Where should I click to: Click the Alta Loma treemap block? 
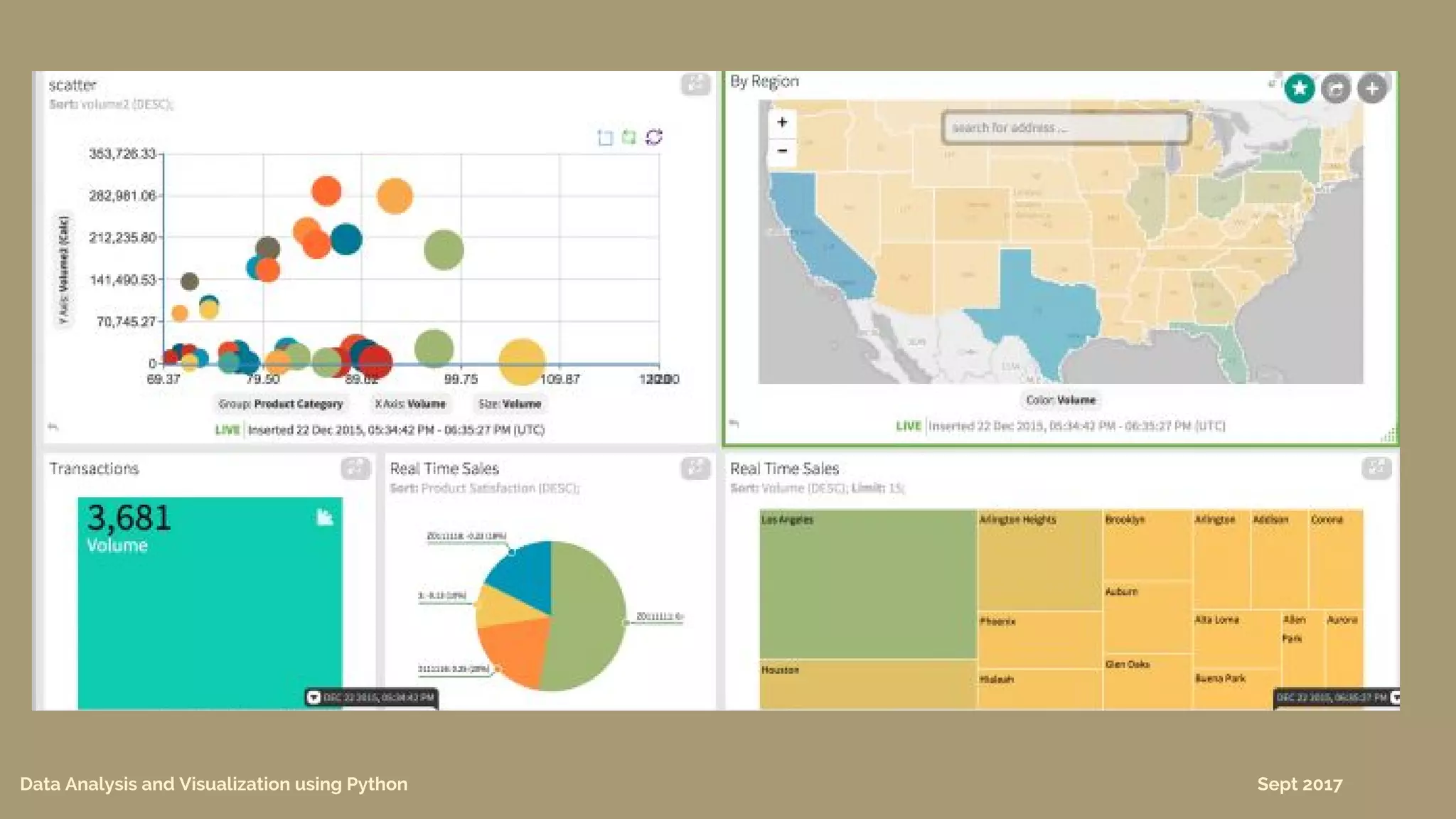click(1236, 638)
